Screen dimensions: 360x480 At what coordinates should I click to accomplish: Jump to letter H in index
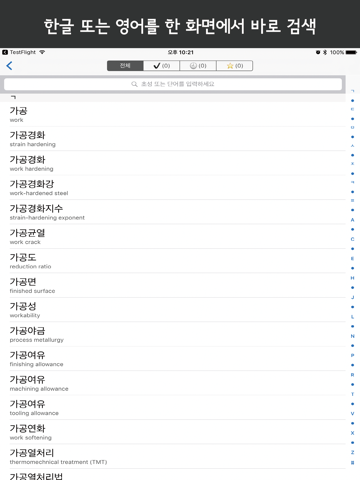(x=352, y=278)
